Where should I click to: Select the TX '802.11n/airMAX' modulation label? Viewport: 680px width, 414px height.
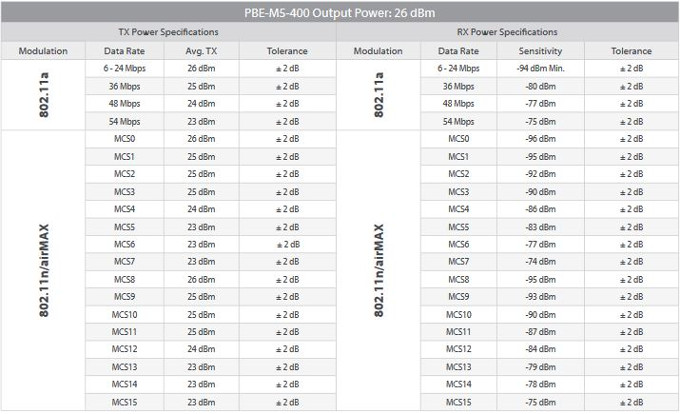coord(43,270)
